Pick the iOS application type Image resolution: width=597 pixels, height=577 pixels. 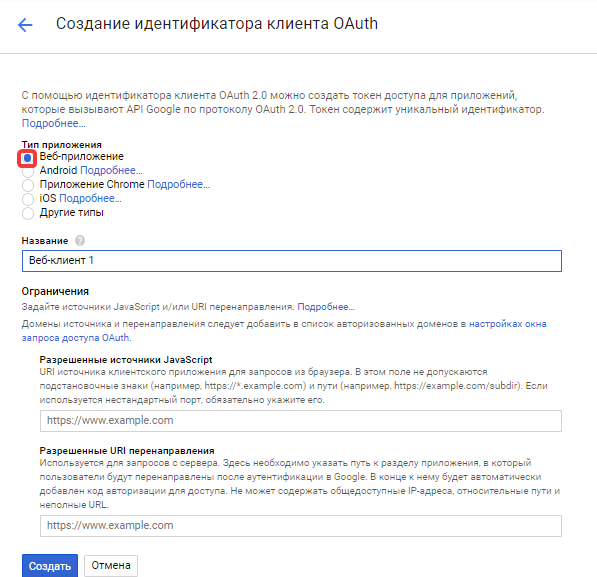(27, 199)
